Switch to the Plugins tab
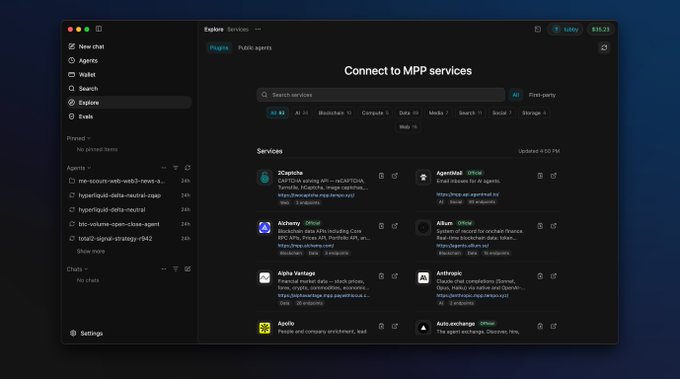 tap(219, 48)
